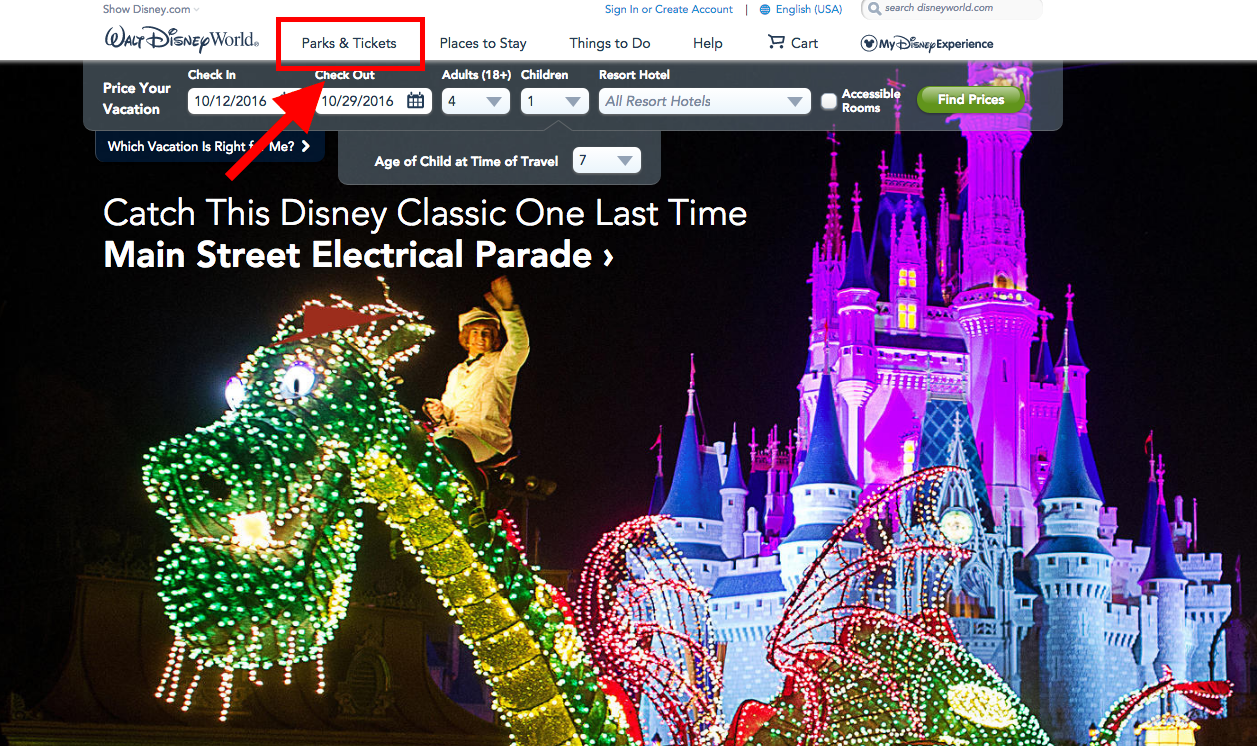The image size is (1257, 746).
Task: Open the child age dropdown
Action: [607, 161]
